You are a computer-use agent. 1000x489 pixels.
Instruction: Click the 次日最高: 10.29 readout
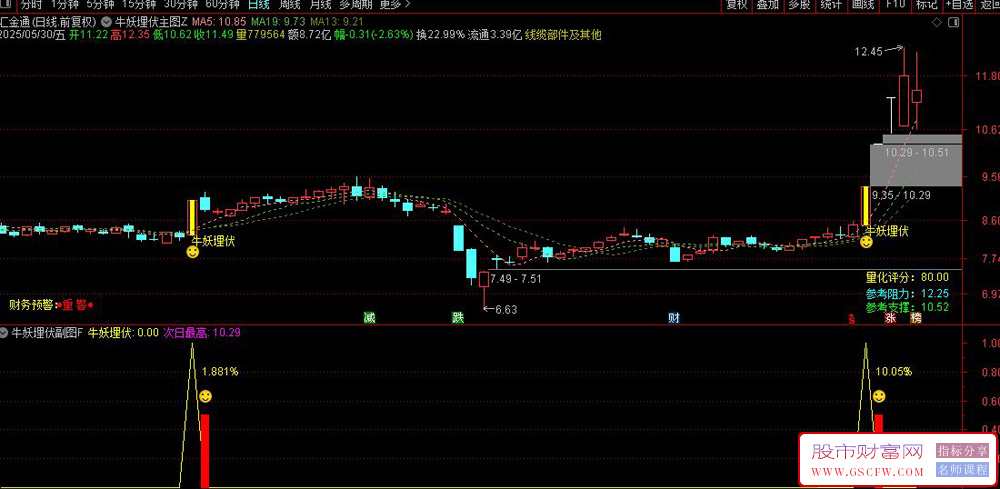(202, 332)
